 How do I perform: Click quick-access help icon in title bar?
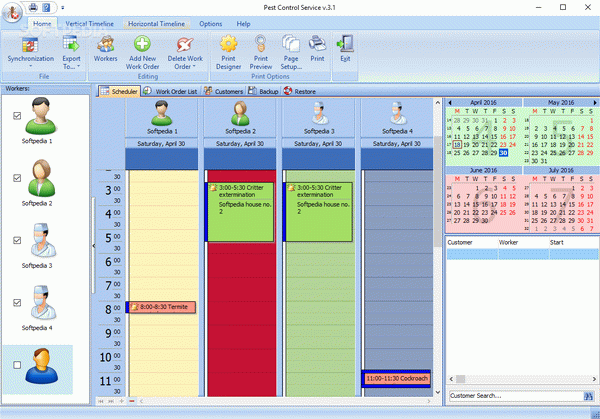pos(46,7)
